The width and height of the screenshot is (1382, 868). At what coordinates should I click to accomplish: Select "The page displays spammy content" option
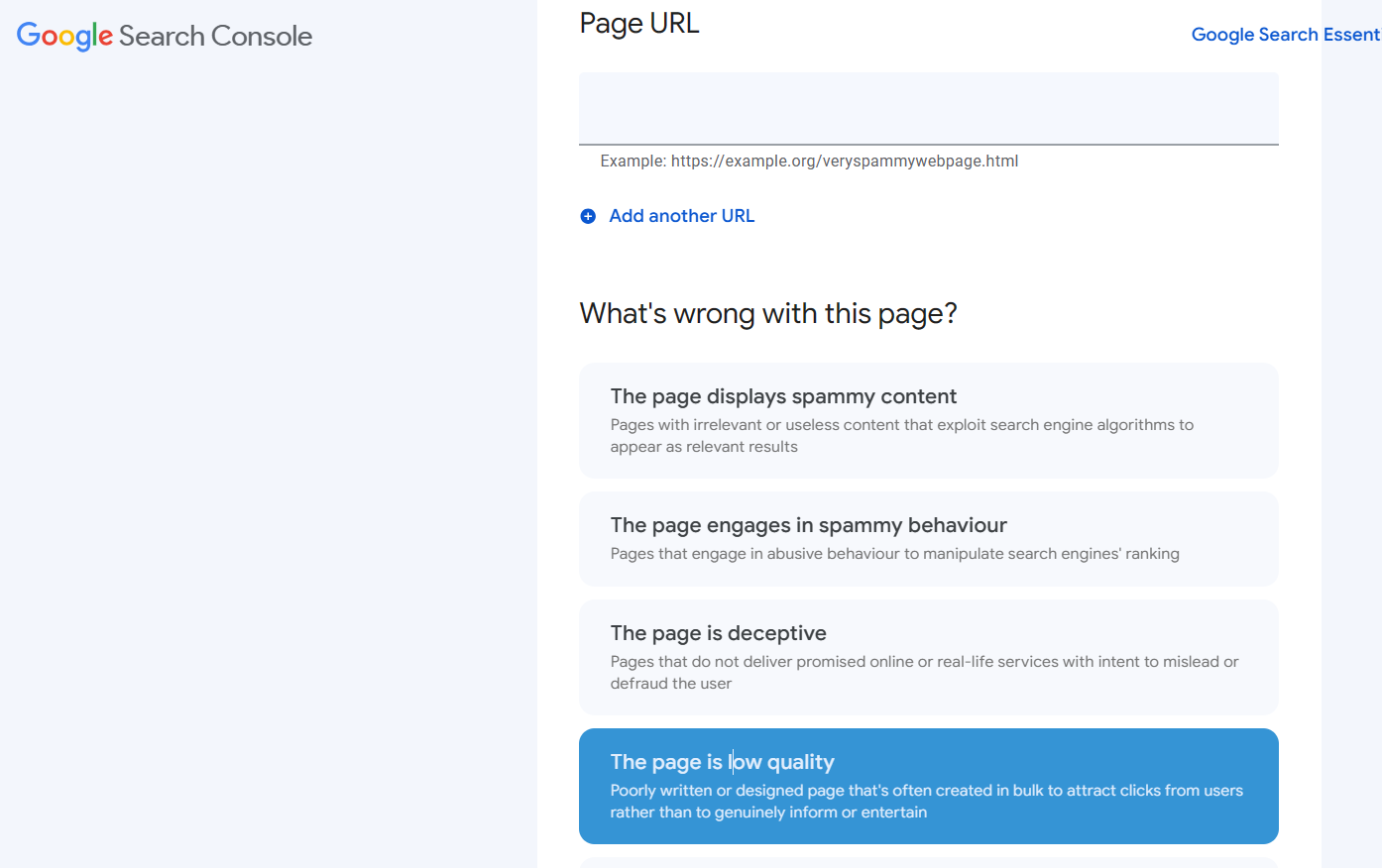tap(929, 420)
